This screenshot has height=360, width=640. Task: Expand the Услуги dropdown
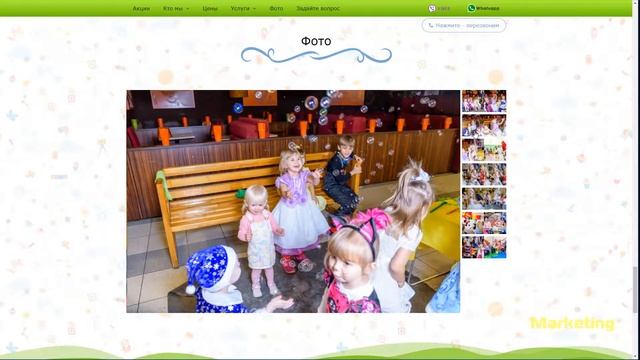pos(243,9)
